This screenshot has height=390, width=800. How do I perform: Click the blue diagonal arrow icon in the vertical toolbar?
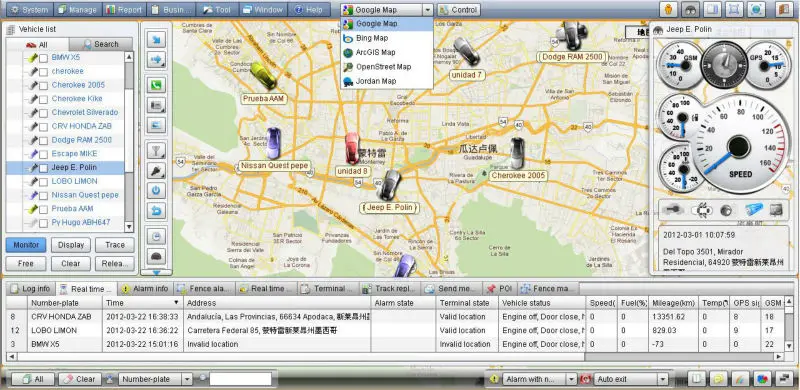coord(156,39)
